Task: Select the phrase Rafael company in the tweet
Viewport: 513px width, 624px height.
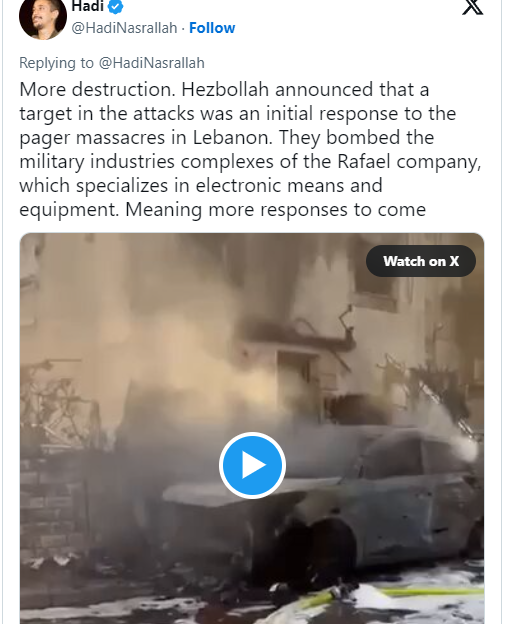Action: 409,162
